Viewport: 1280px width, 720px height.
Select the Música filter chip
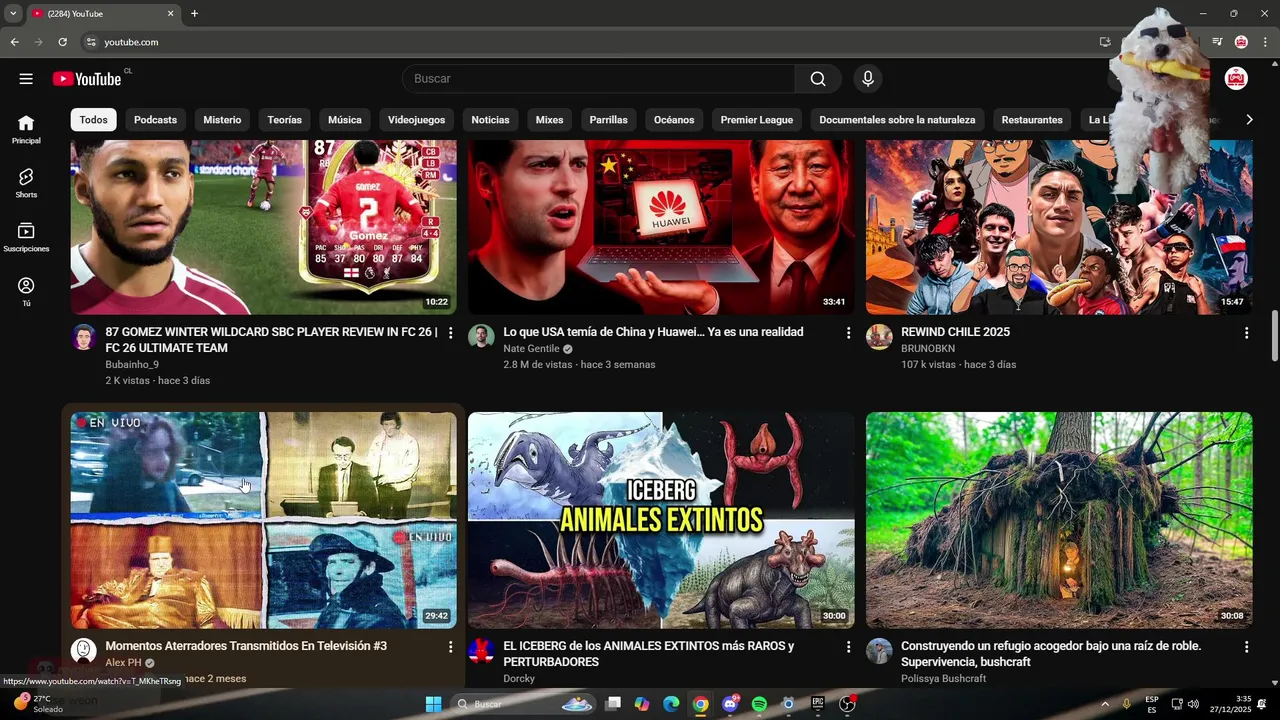[345, 120]
